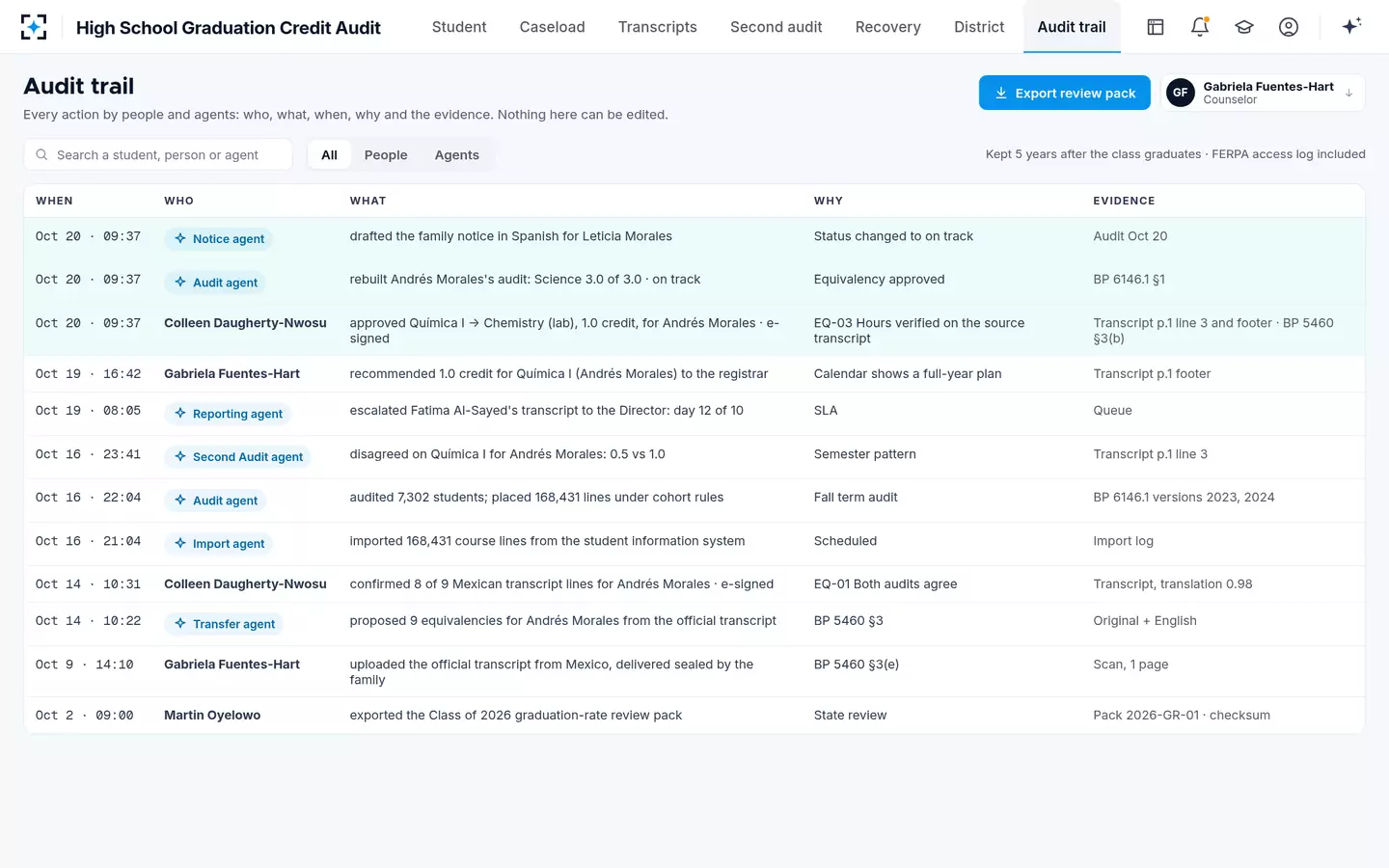Click the 'Audit Oct 20' evidence cell
The width and height of the screenshot is (1389, 868).
1130,236
